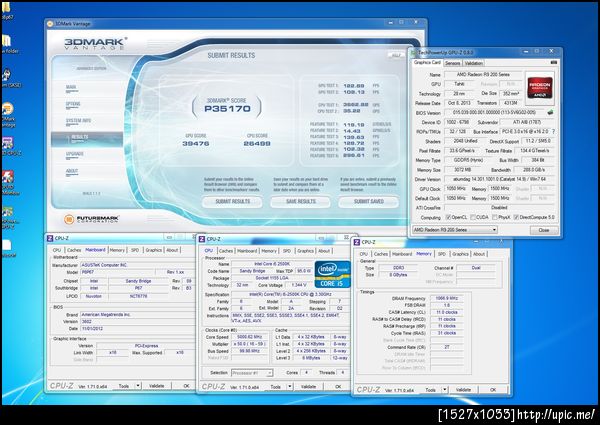Click the Bus Interface question mark in GPU-Z
The height and width of the screenshot is (425, 600).
click(x=554, y=131)
